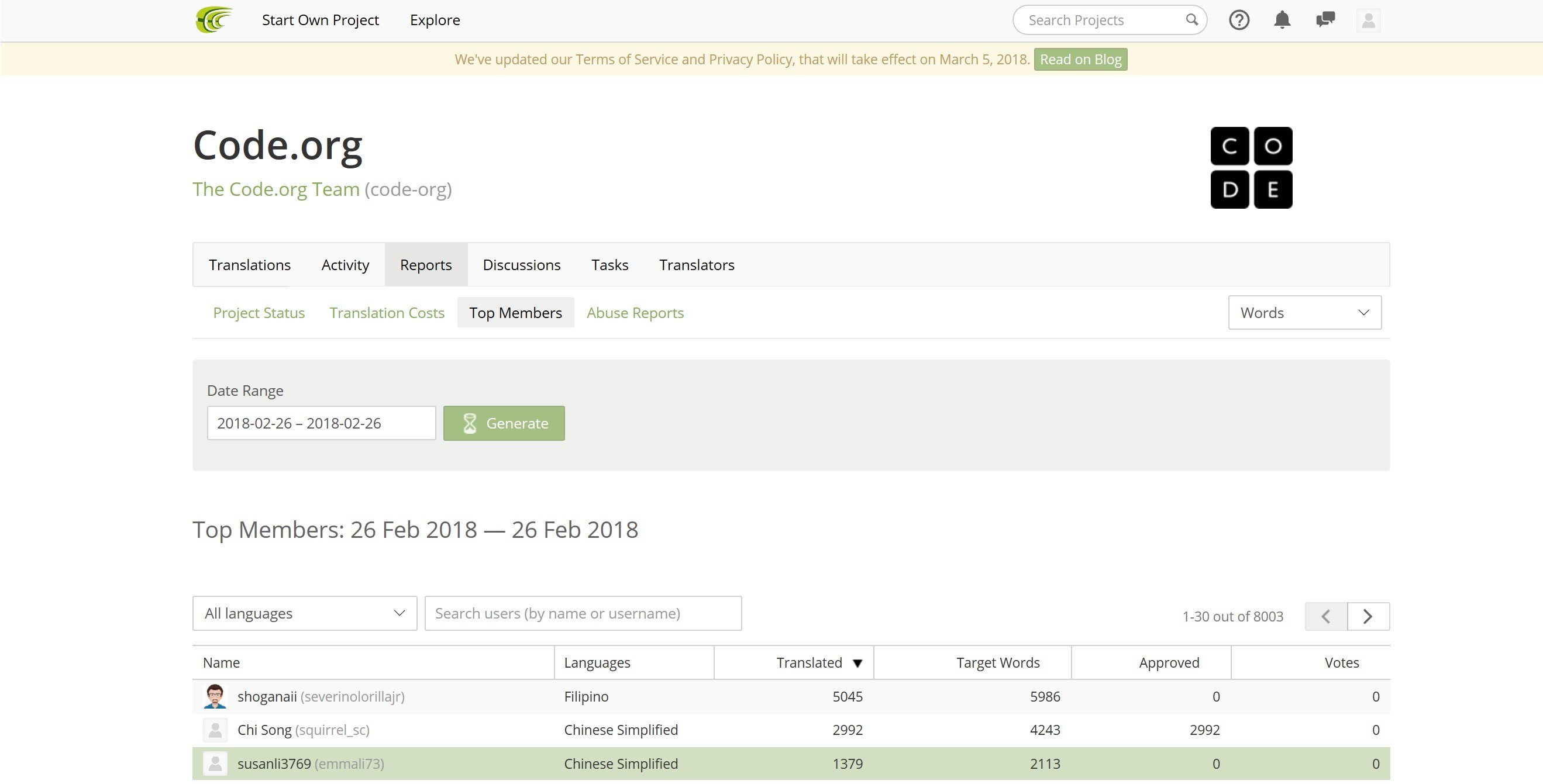Click the Date Range input field
The image size is (1543, 784).
321,423
